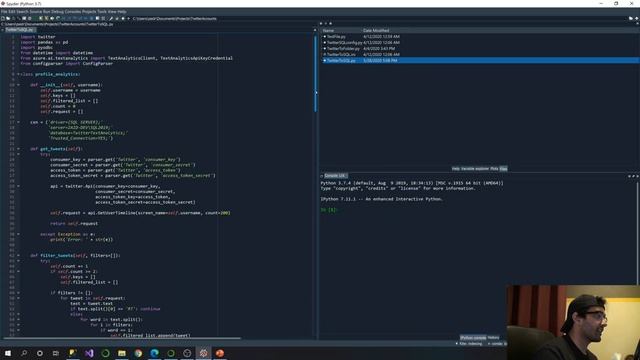Collapse the 'if filters != []' fold arrow
The width and height of the screenshot is (640, 360).
click(18, 293)
